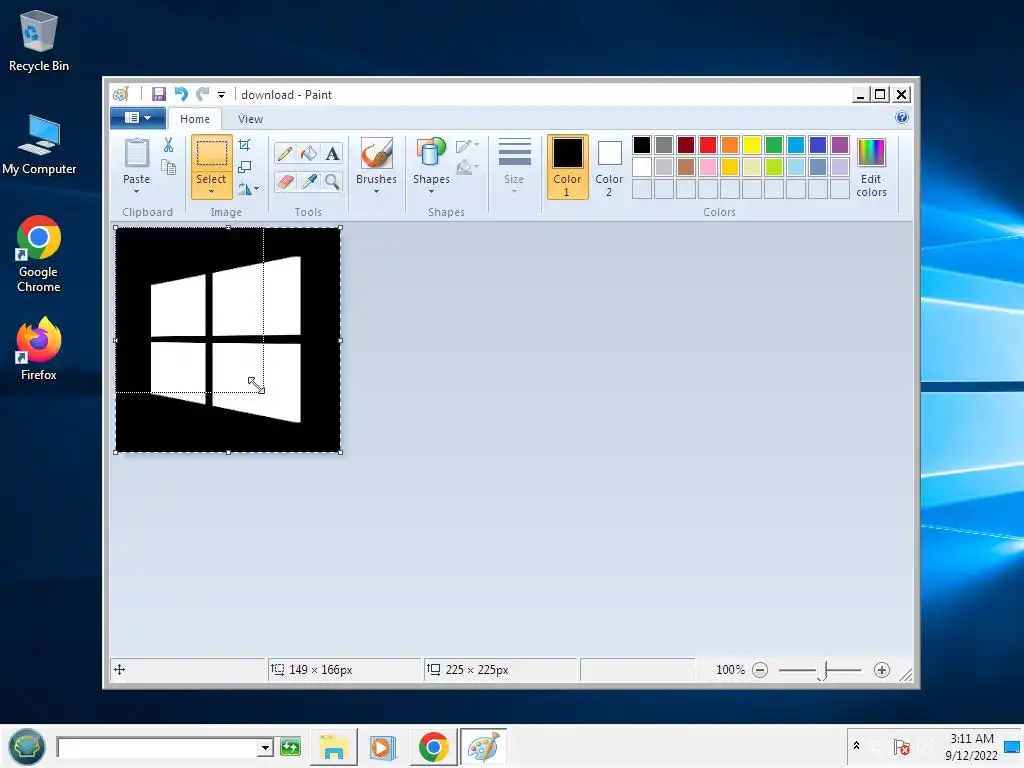The image size is (1024, 768).
Task: Select the Fill with color bucket tool
Action: point(308,154)
